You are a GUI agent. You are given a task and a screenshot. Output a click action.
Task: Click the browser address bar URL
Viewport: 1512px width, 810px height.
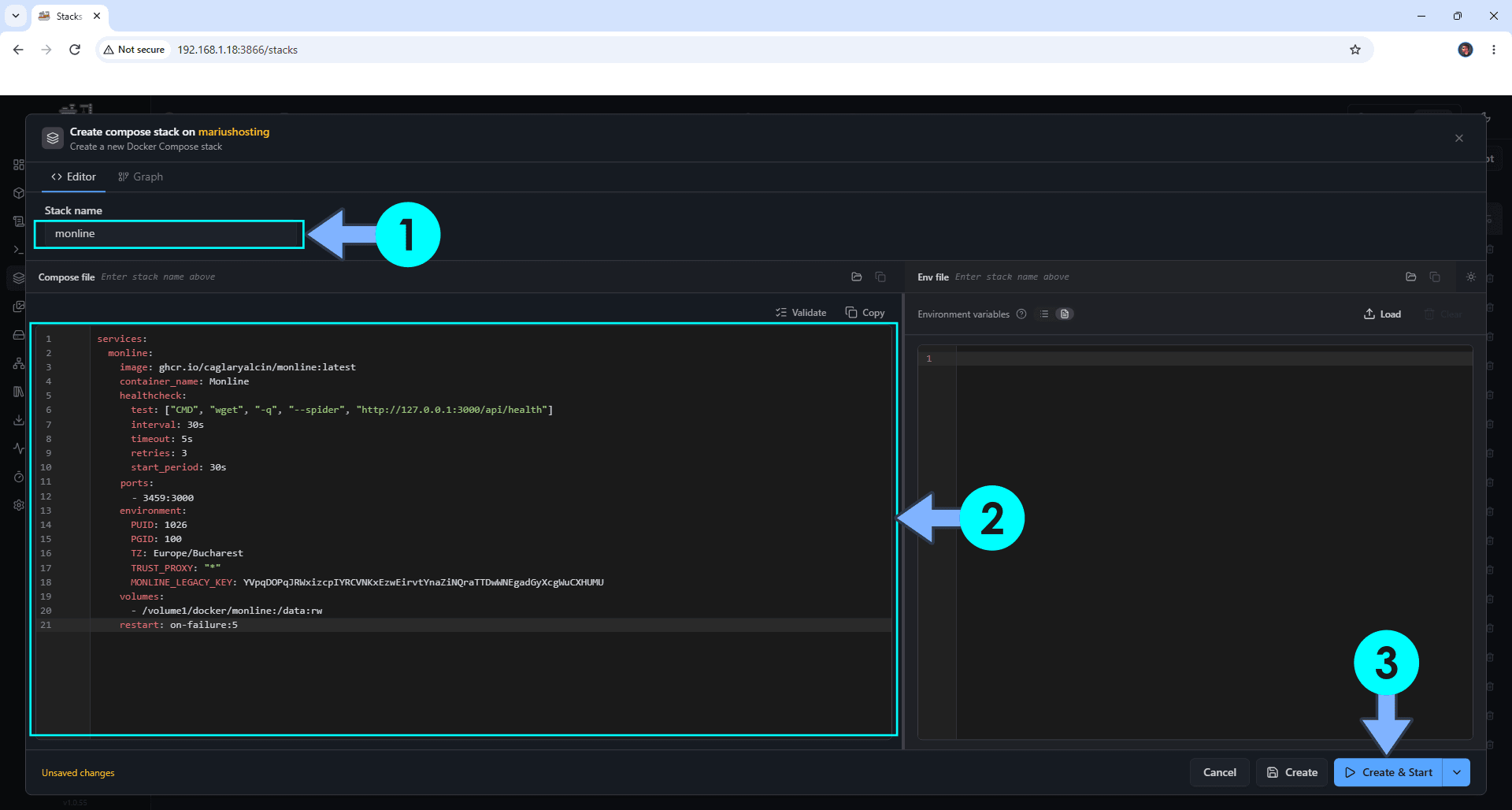pos(237,50)
